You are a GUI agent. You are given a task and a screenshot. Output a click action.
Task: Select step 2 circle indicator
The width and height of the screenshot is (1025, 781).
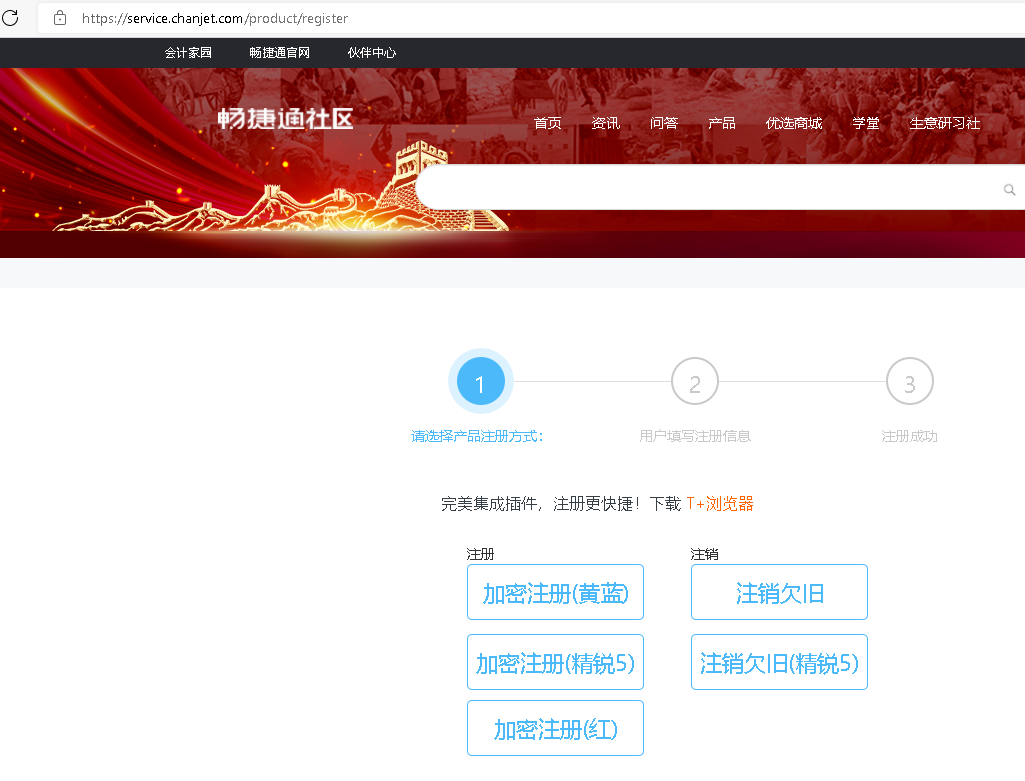pos(695,382)
